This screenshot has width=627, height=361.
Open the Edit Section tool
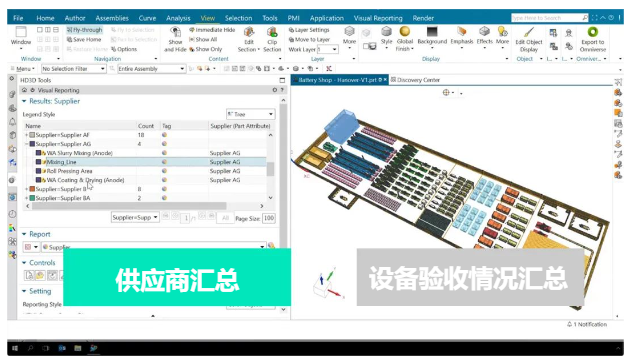(249, 39)
